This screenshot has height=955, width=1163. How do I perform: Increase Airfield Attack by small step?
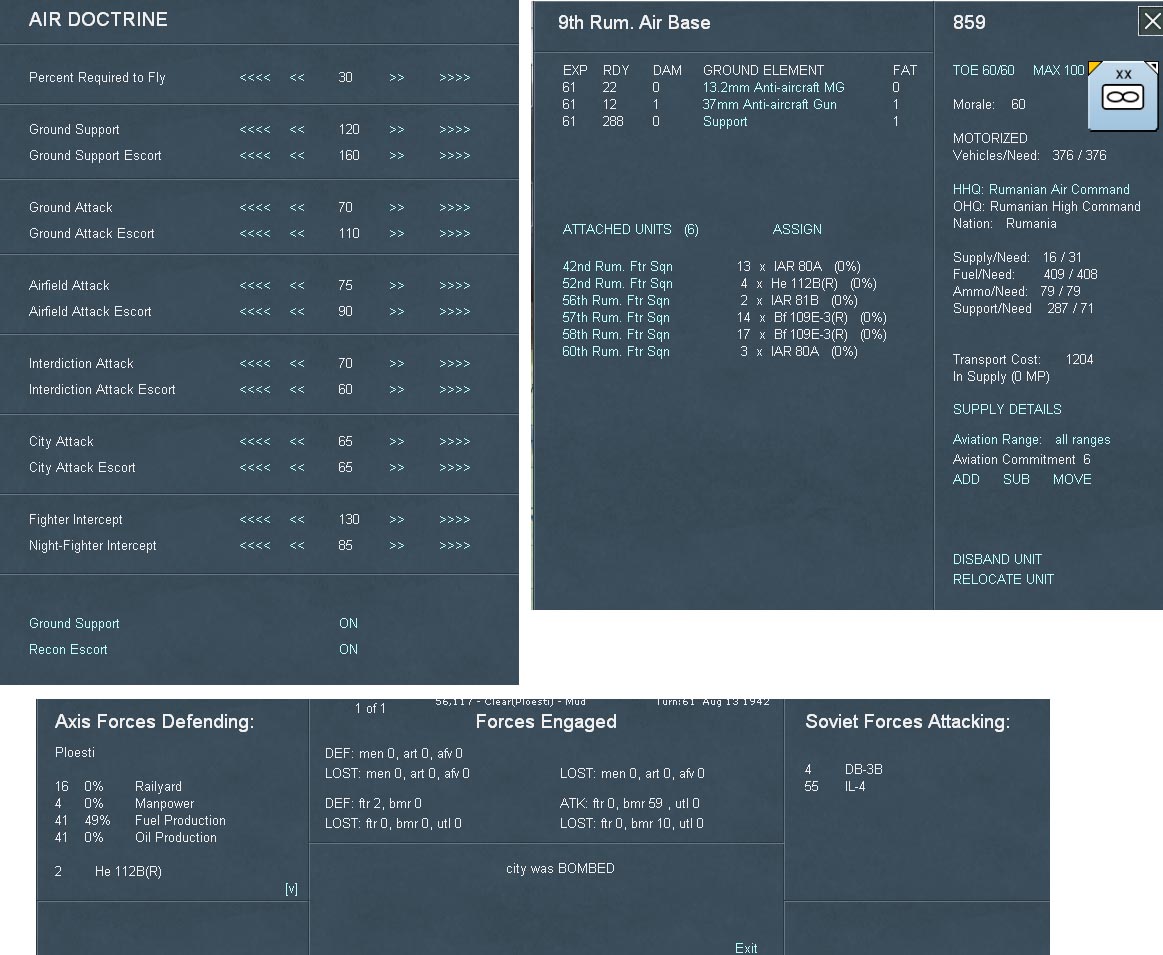[x=397, y=285]
